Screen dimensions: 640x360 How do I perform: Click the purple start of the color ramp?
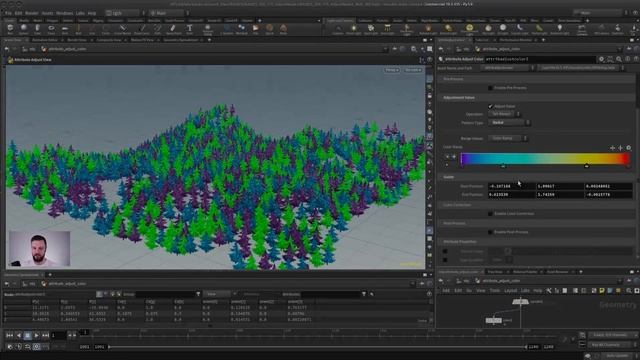point(462,158)
